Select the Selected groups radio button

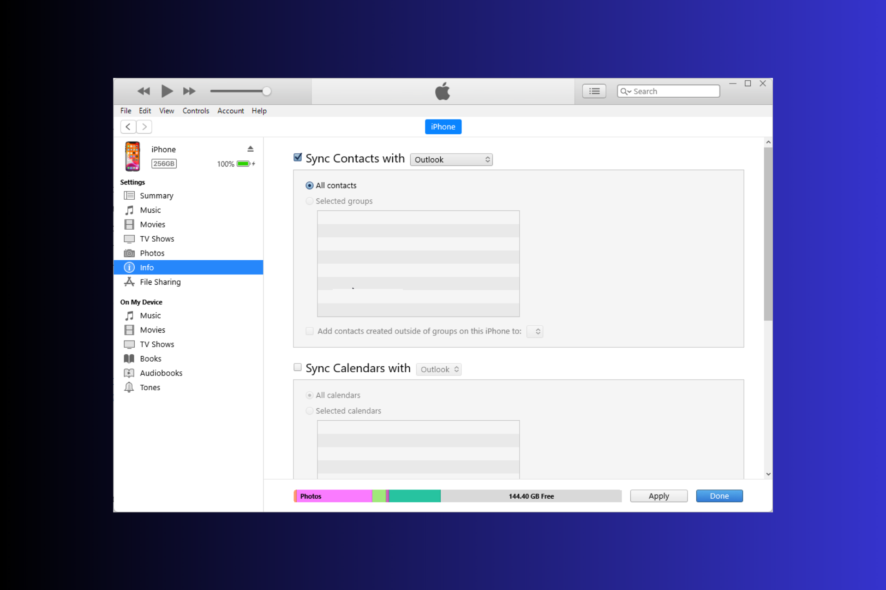pos(310,201)
